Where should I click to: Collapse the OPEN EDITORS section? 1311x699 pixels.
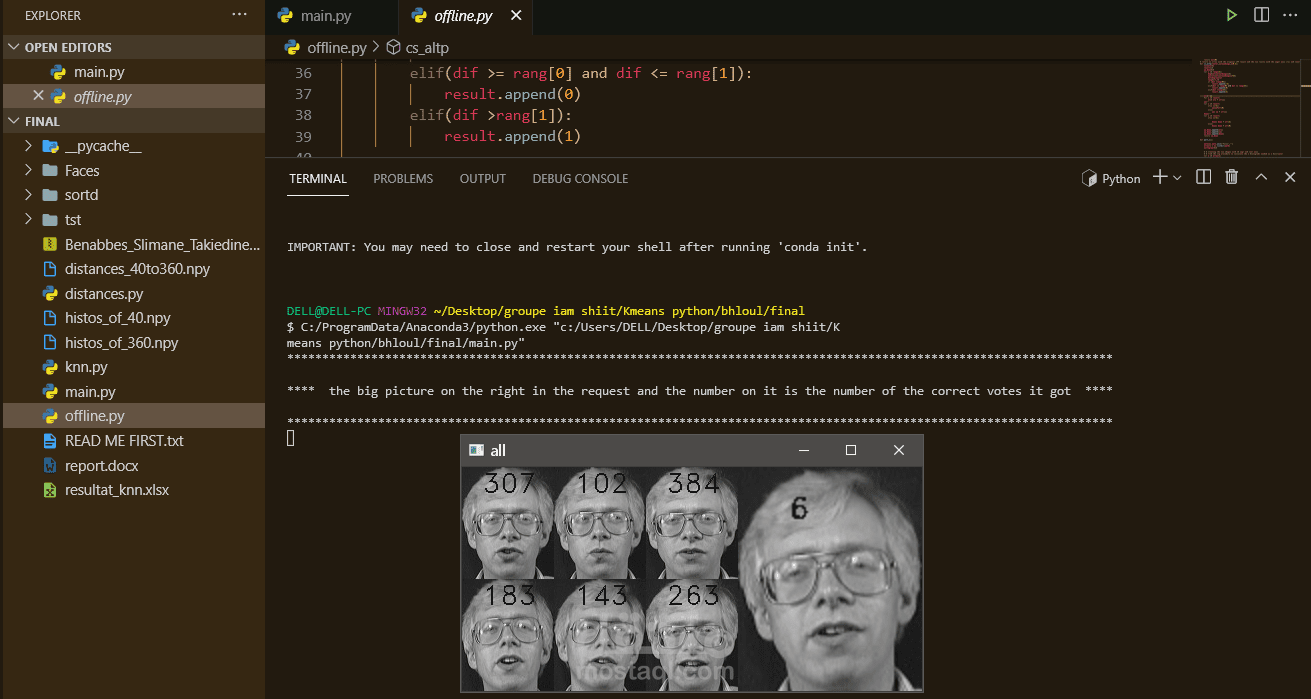click(x=132, y=47)
